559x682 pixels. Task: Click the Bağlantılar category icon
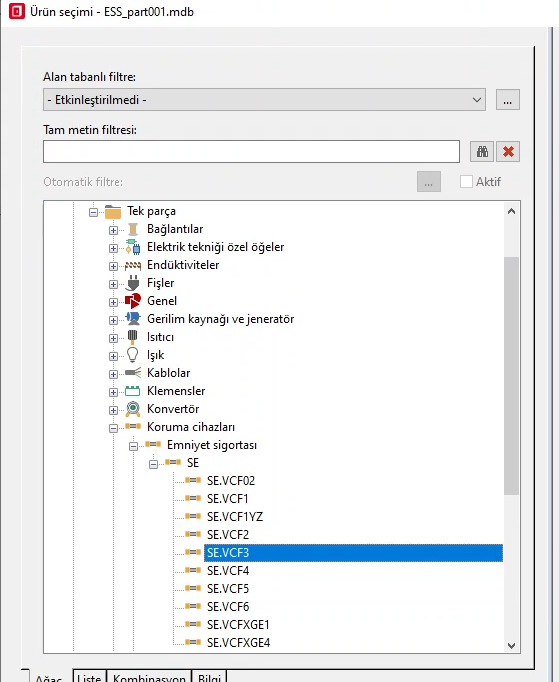pyautogui.click(x=133, y=229)
